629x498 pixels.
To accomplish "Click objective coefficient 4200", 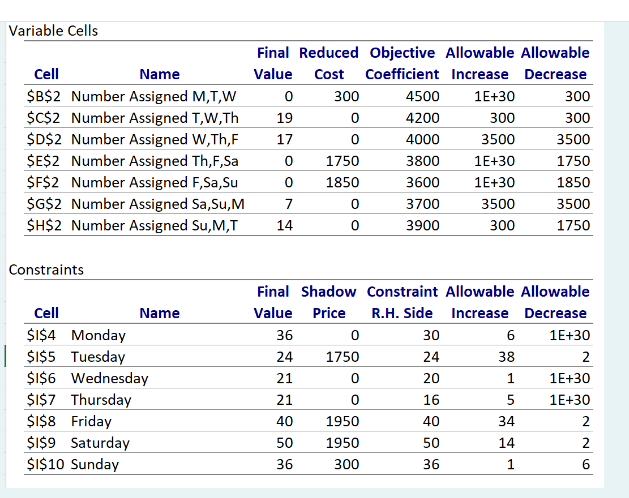I will 422,118.
